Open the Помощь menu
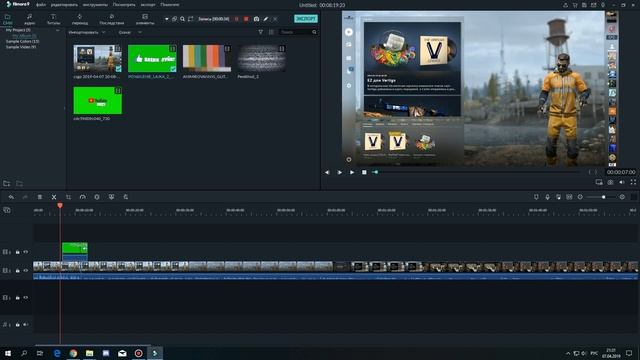640x360 pixels. click(170, 5)
